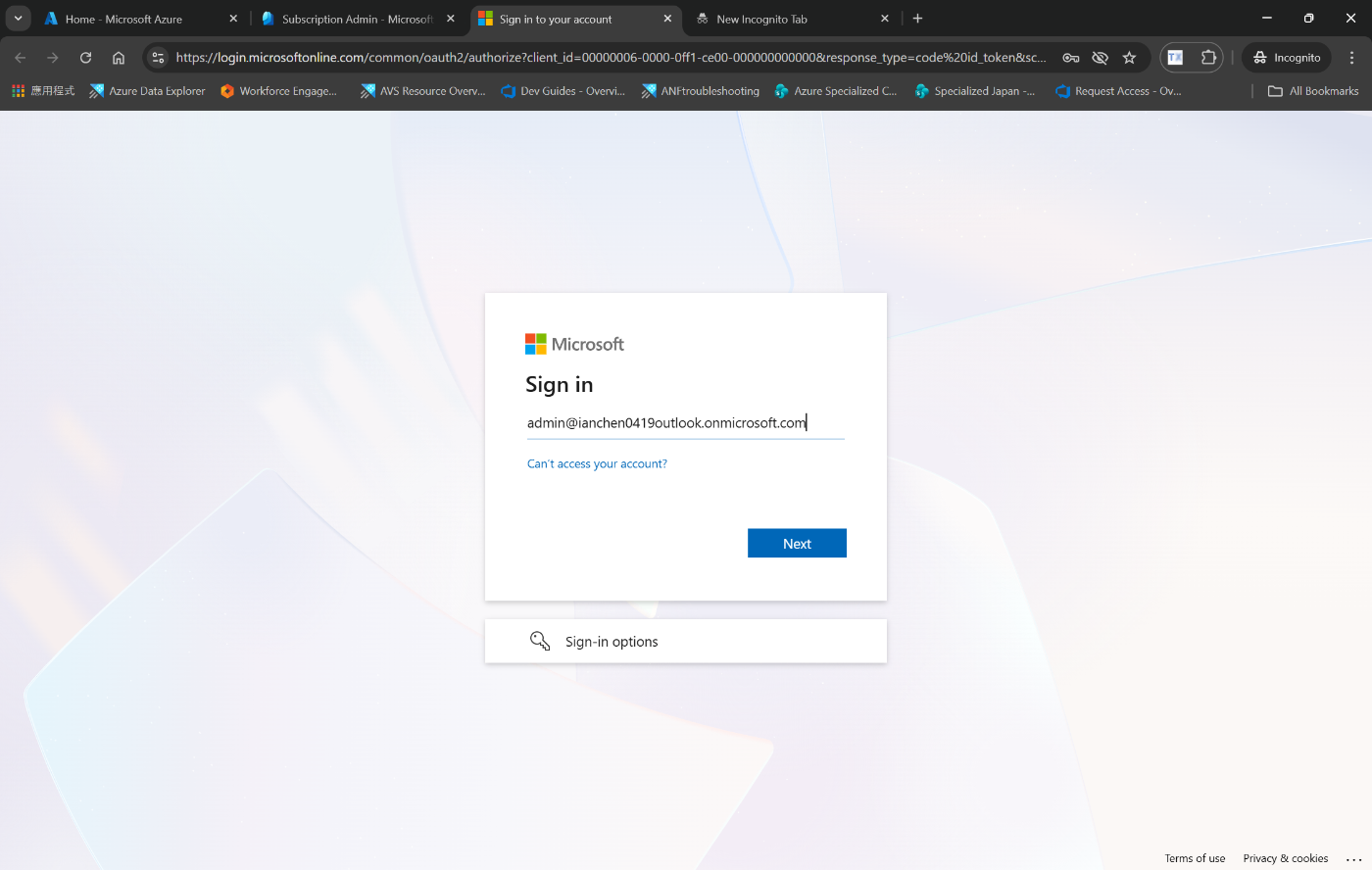Open Dev Guides - Overview bookmark
This screenshot has width=1372, height=870.
click(x=563, y=91)
